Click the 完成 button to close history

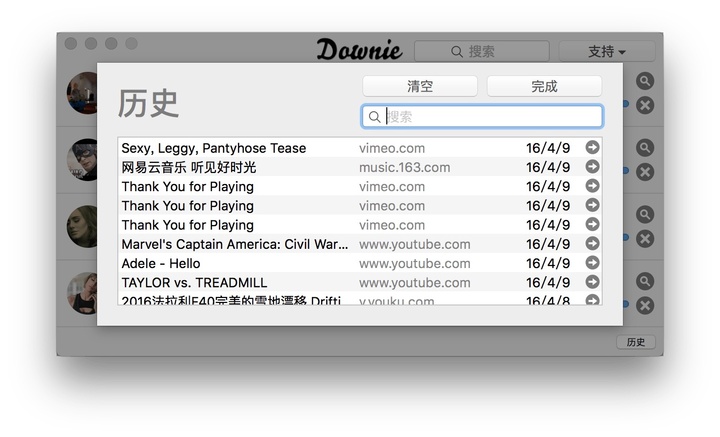[x=544, y=87]
